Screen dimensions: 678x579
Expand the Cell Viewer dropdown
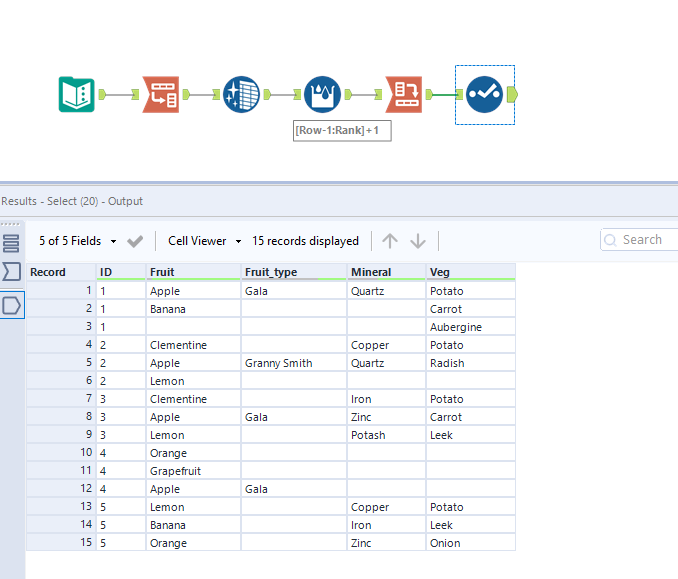[205, 241]
